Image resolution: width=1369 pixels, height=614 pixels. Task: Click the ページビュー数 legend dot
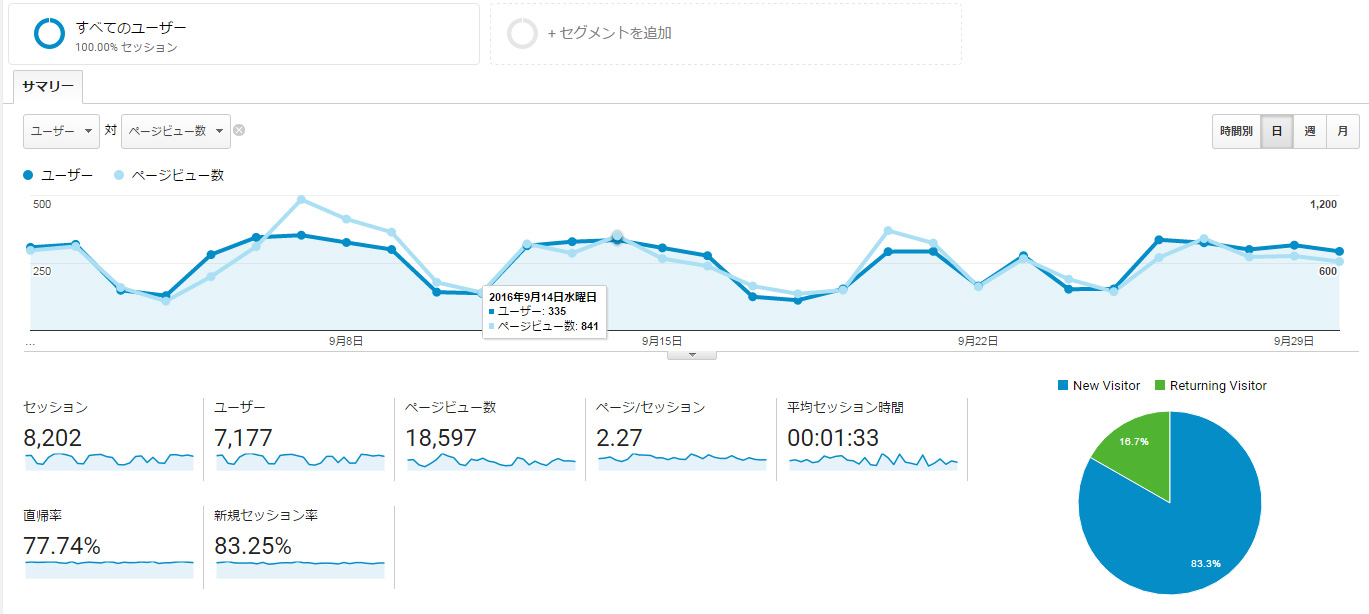click(x=120, y=175)
